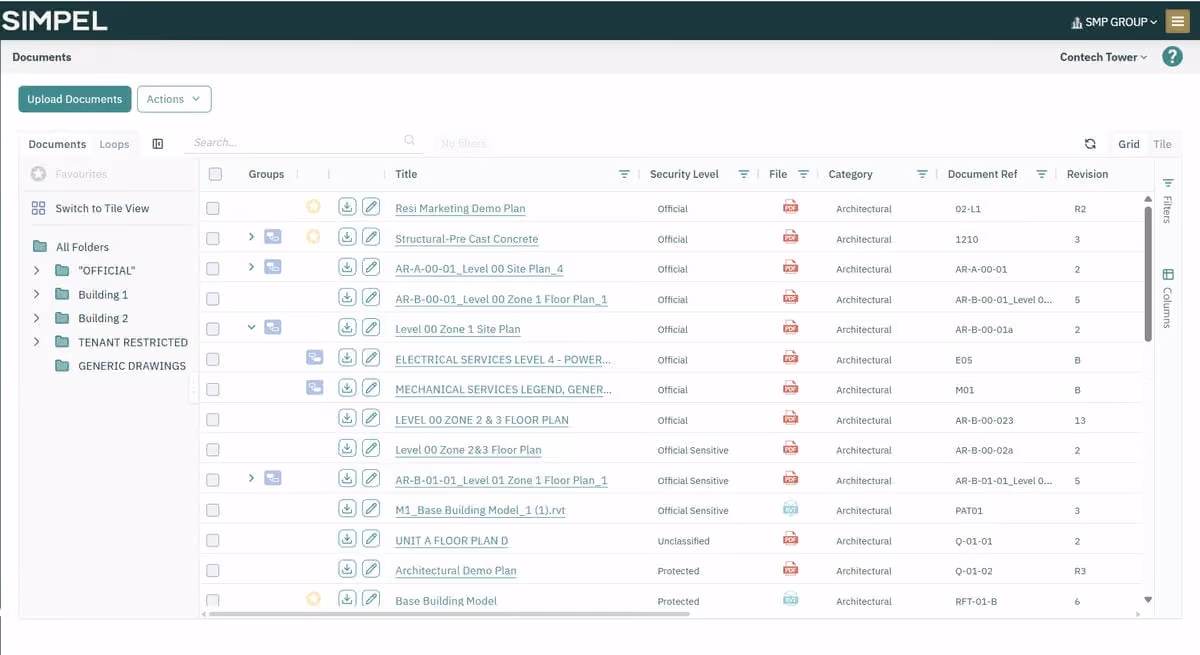Screen dimensions: 1200x655
Task: Toggle favourite star on Resi Marketing Demo Plan
Action: [x=313, y=207]
